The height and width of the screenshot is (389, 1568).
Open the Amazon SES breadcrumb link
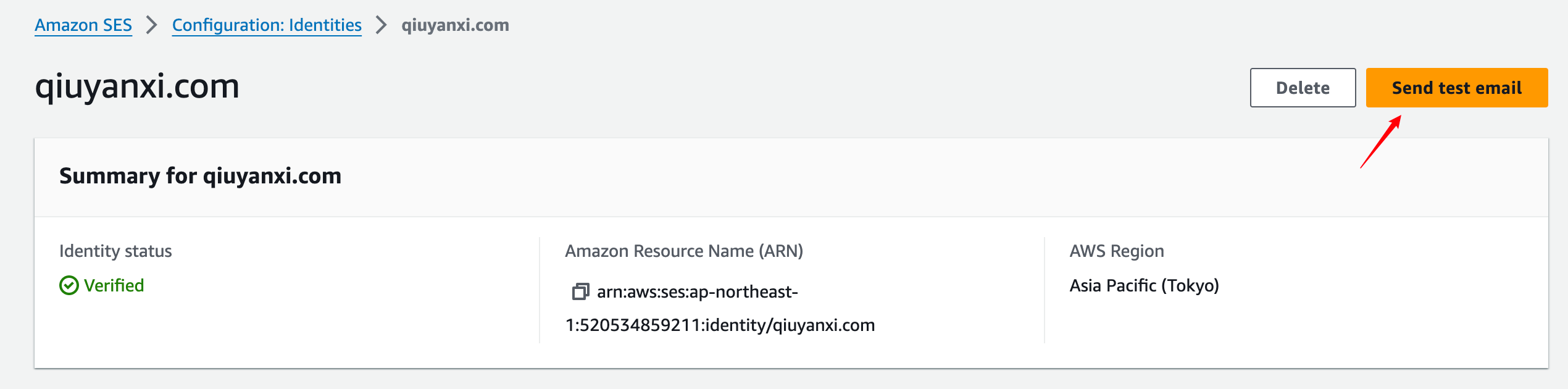click(83, 25)
